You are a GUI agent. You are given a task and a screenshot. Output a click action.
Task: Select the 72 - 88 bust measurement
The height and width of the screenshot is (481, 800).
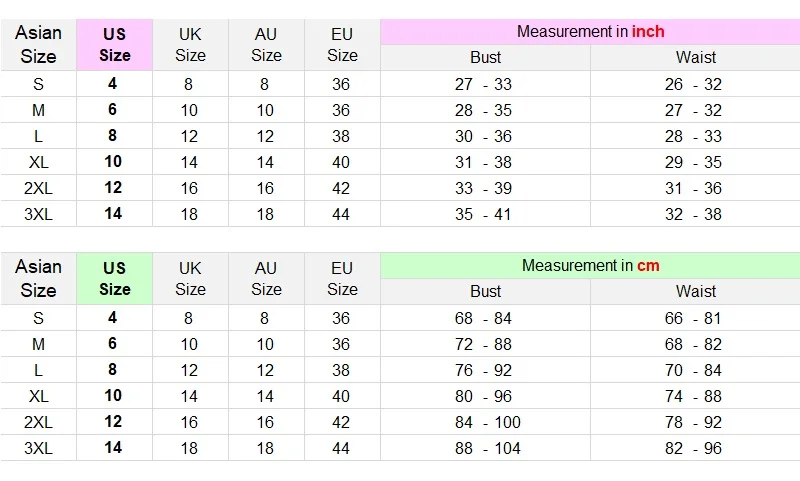pos(485,344)
